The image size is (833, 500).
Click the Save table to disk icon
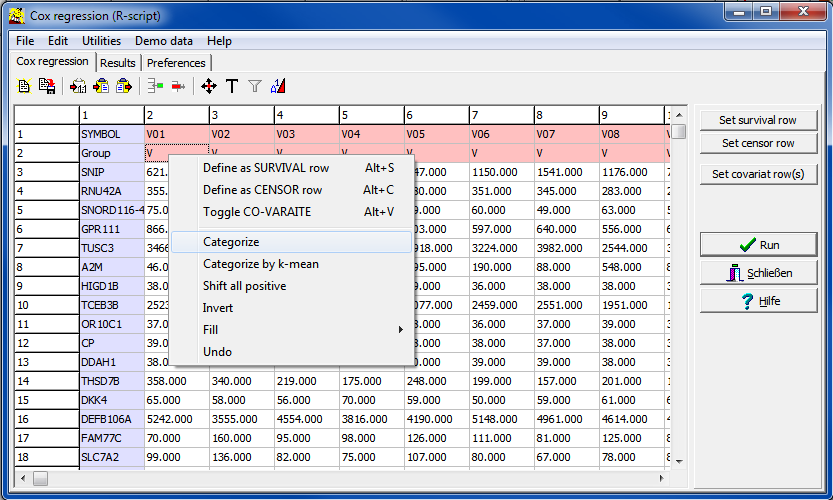click(47, 86)
